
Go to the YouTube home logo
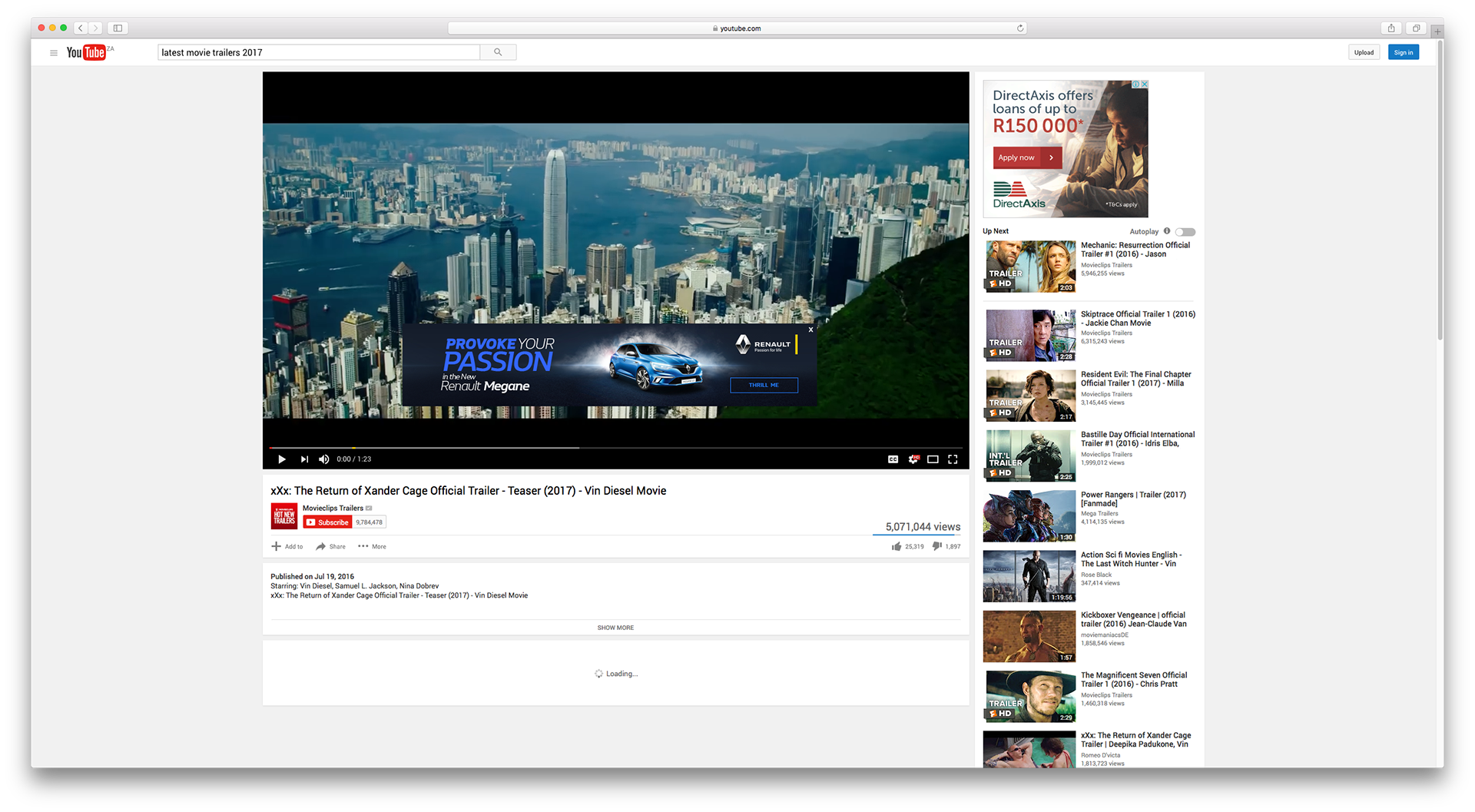[x=86, y=52]
